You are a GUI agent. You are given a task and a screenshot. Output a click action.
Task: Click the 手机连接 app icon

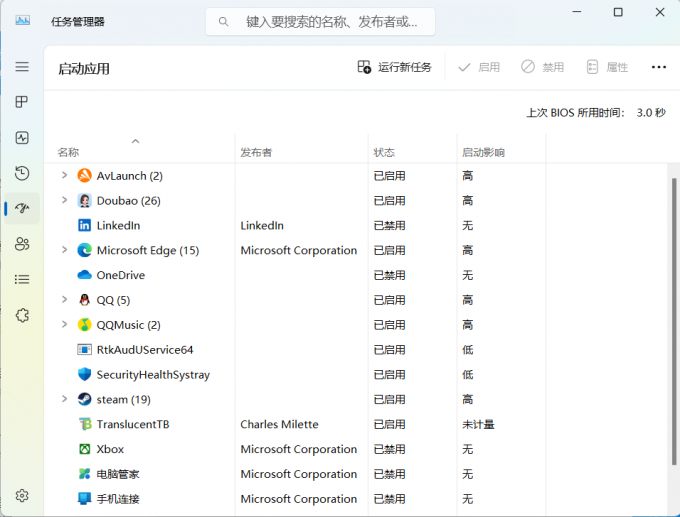coord(85,499)
